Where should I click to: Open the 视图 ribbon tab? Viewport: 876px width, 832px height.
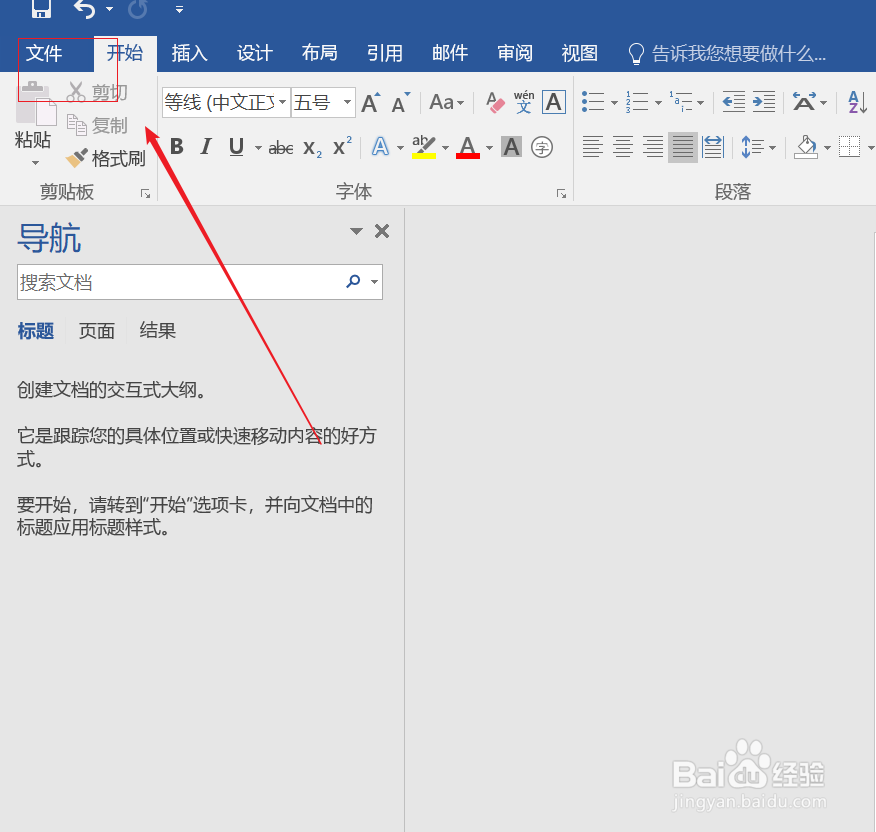[x=580, y=54]
